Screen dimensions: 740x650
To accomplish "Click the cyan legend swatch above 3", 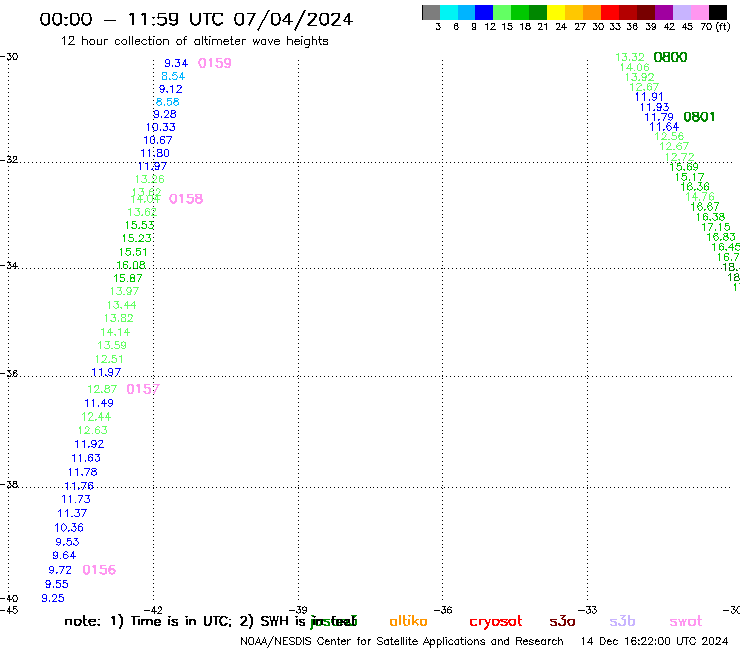I will click(x=449, y=12).
